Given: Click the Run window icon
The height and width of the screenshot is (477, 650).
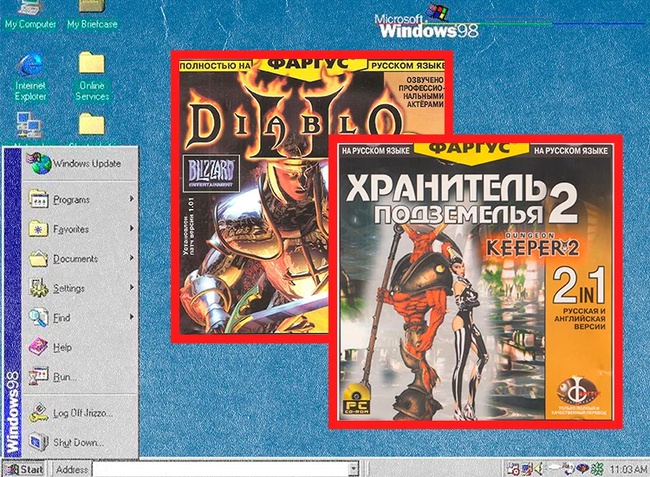Looking at the screenshot, I should click(39, 376).
